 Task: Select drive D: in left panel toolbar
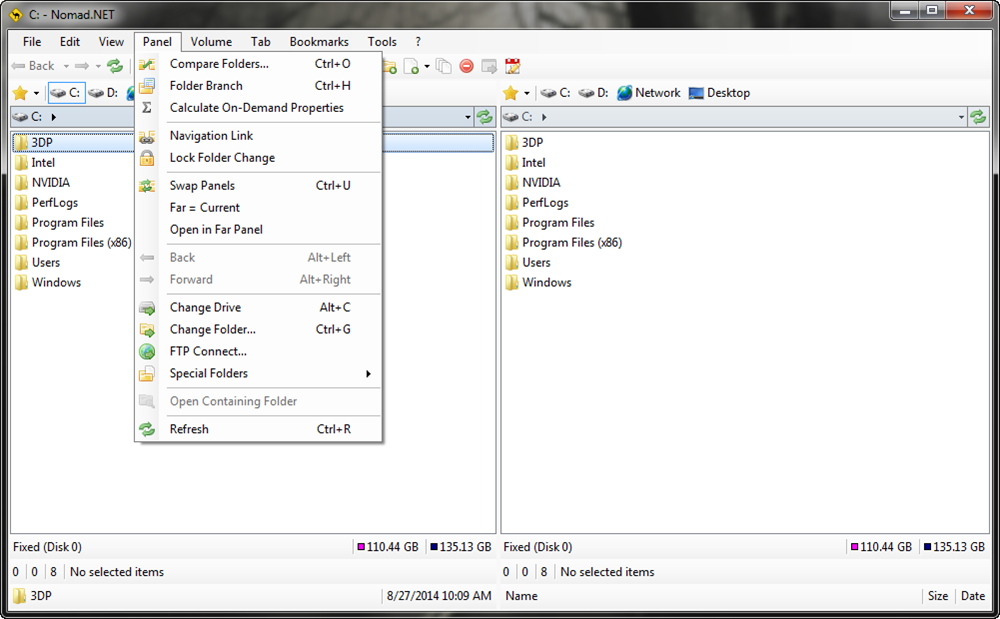click(x=103, y=93)
